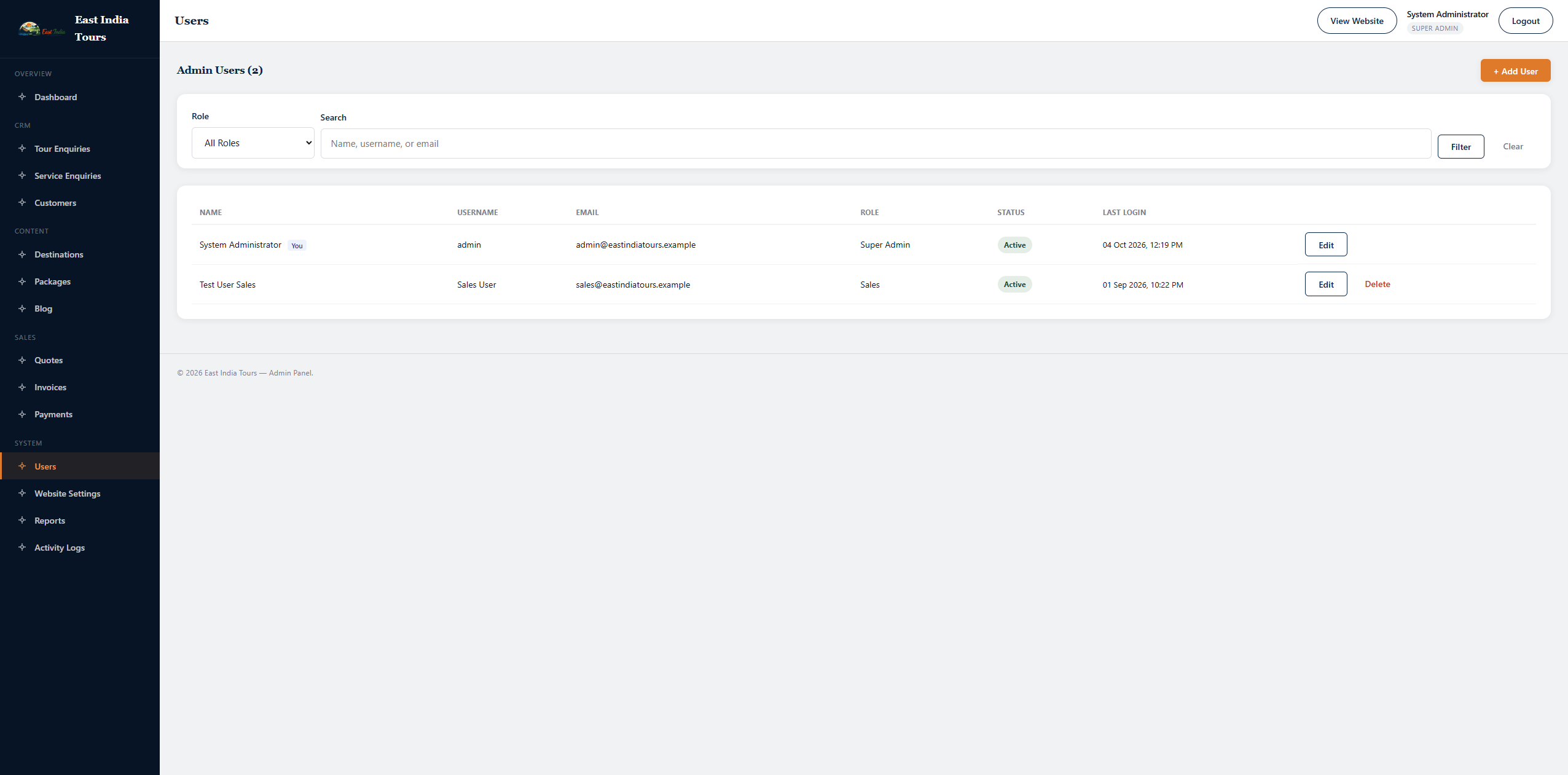Navigate to Website Settings

pyautogui.click(x=80, y=494)
